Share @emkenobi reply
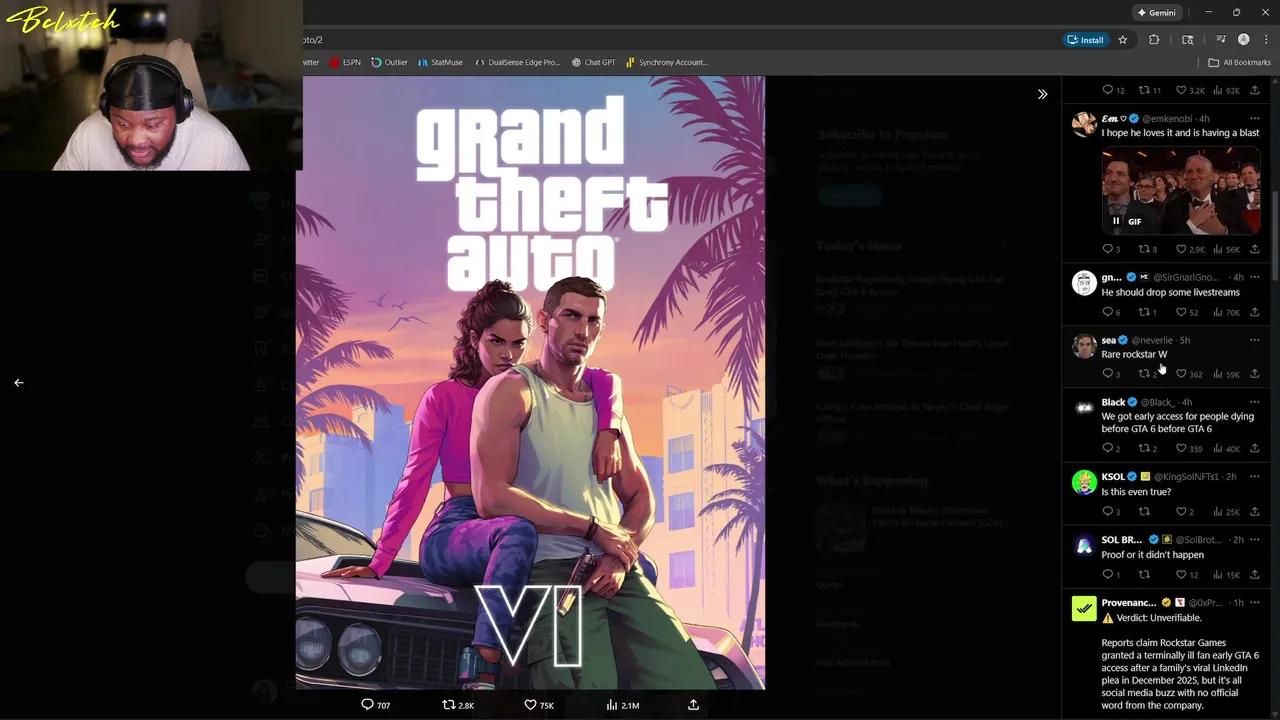 [1254, 249]
